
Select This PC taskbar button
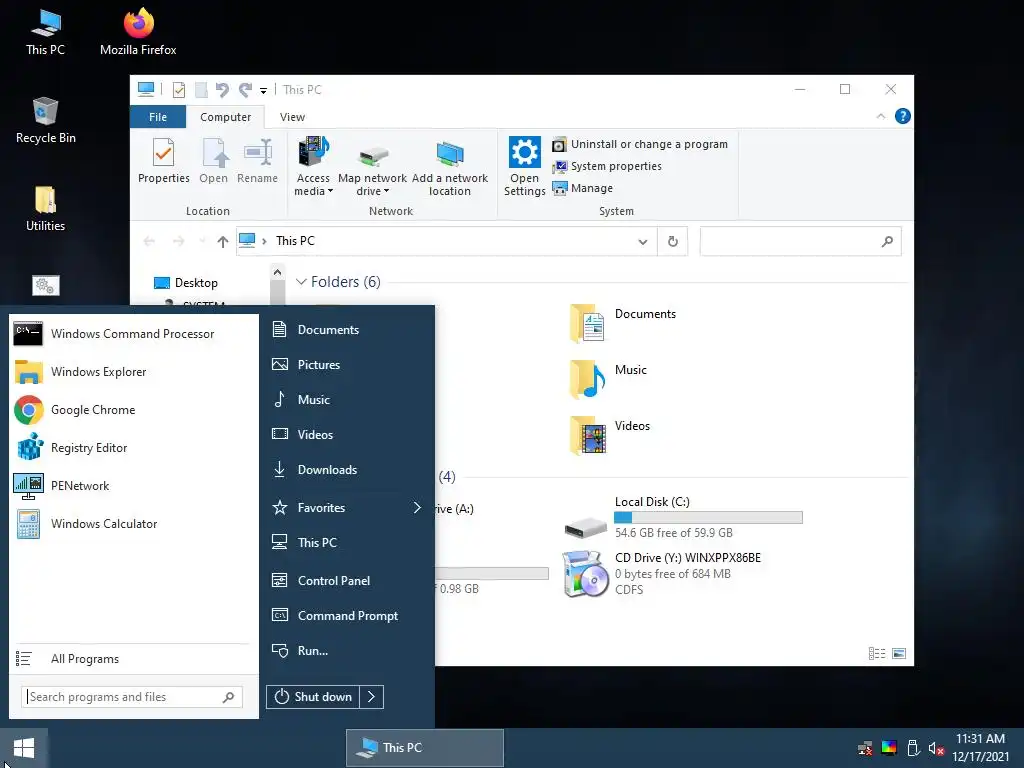424,748
